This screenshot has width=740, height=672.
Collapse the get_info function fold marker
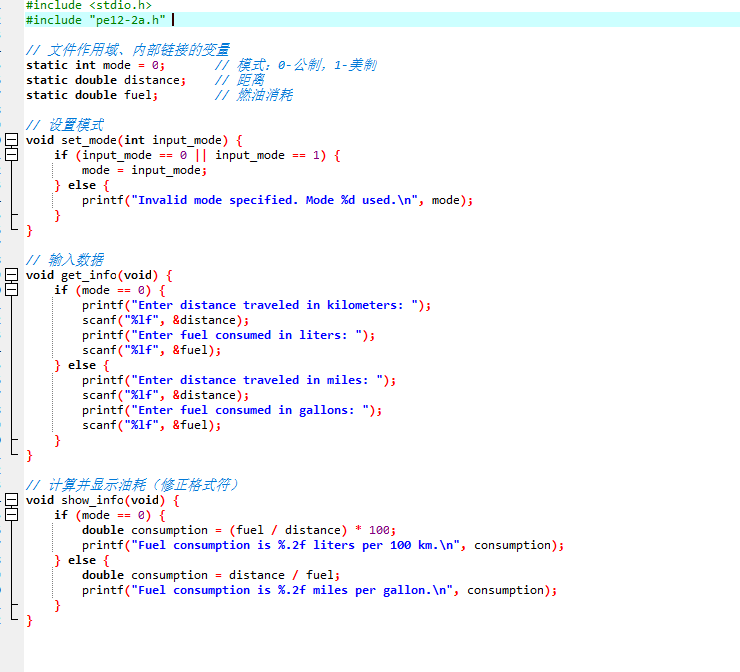[11, 274]
